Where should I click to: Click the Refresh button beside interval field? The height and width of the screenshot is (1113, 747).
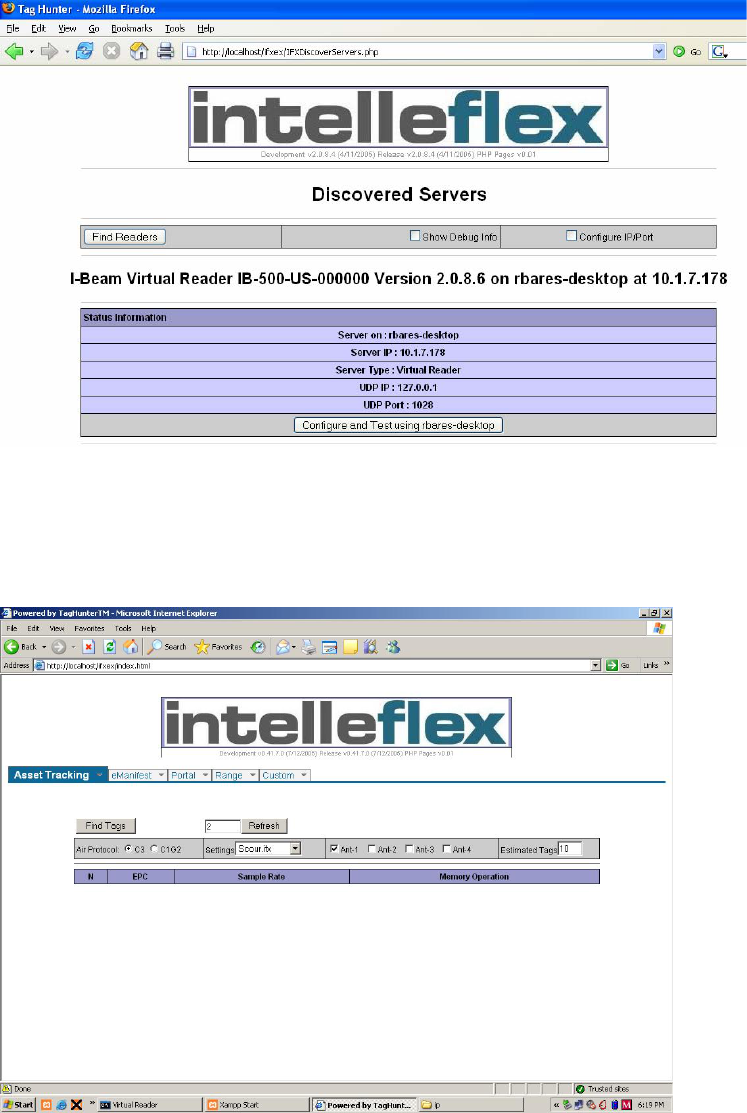point(264,826)
